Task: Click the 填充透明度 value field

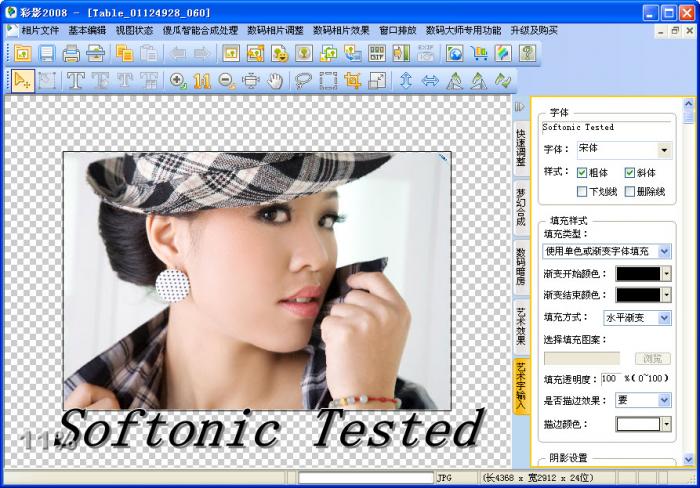Action: coord(611,379)
